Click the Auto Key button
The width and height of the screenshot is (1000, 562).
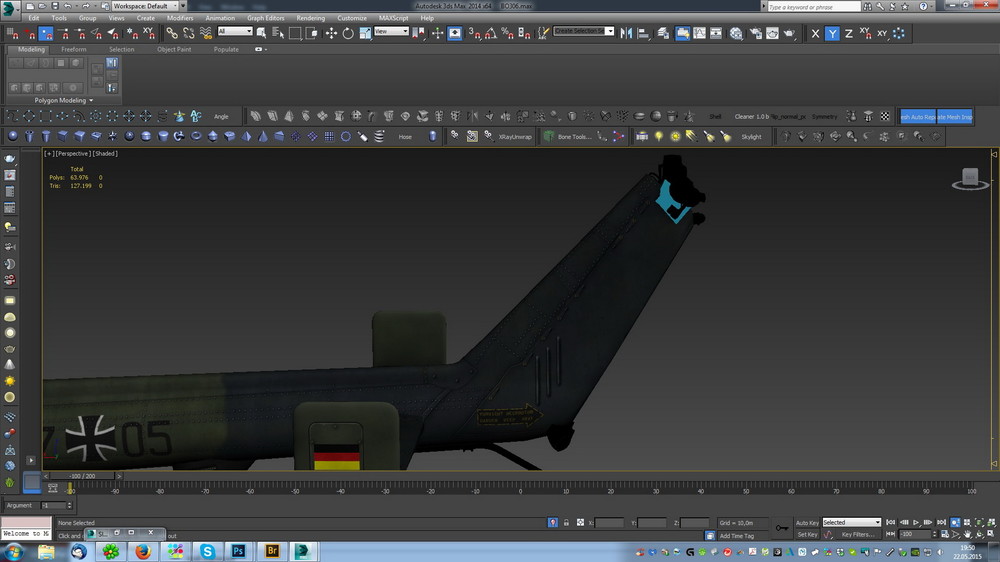pos(806,522)
